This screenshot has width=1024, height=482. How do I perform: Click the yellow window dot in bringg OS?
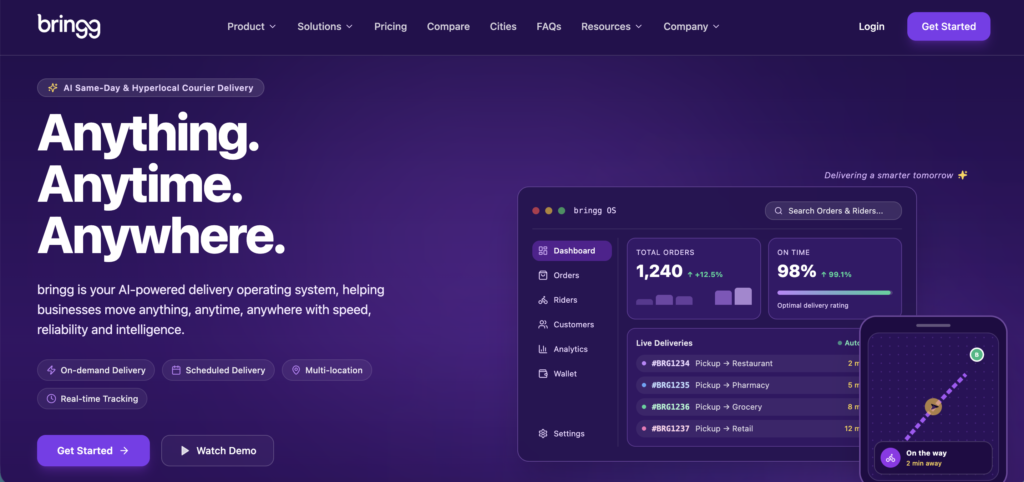[x=549, y=211]
